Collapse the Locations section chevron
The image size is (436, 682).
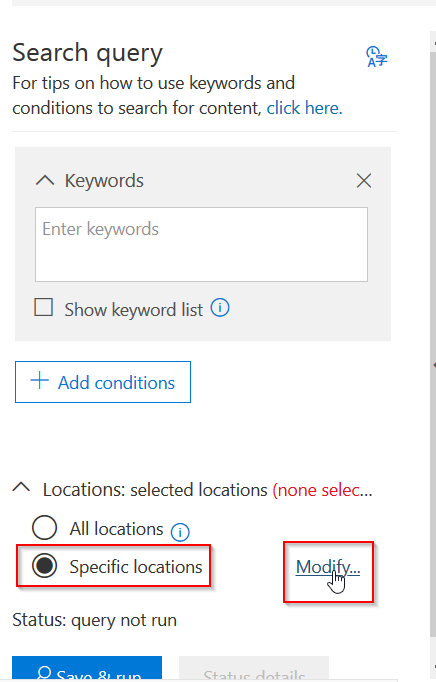click(x=21, y=487)
